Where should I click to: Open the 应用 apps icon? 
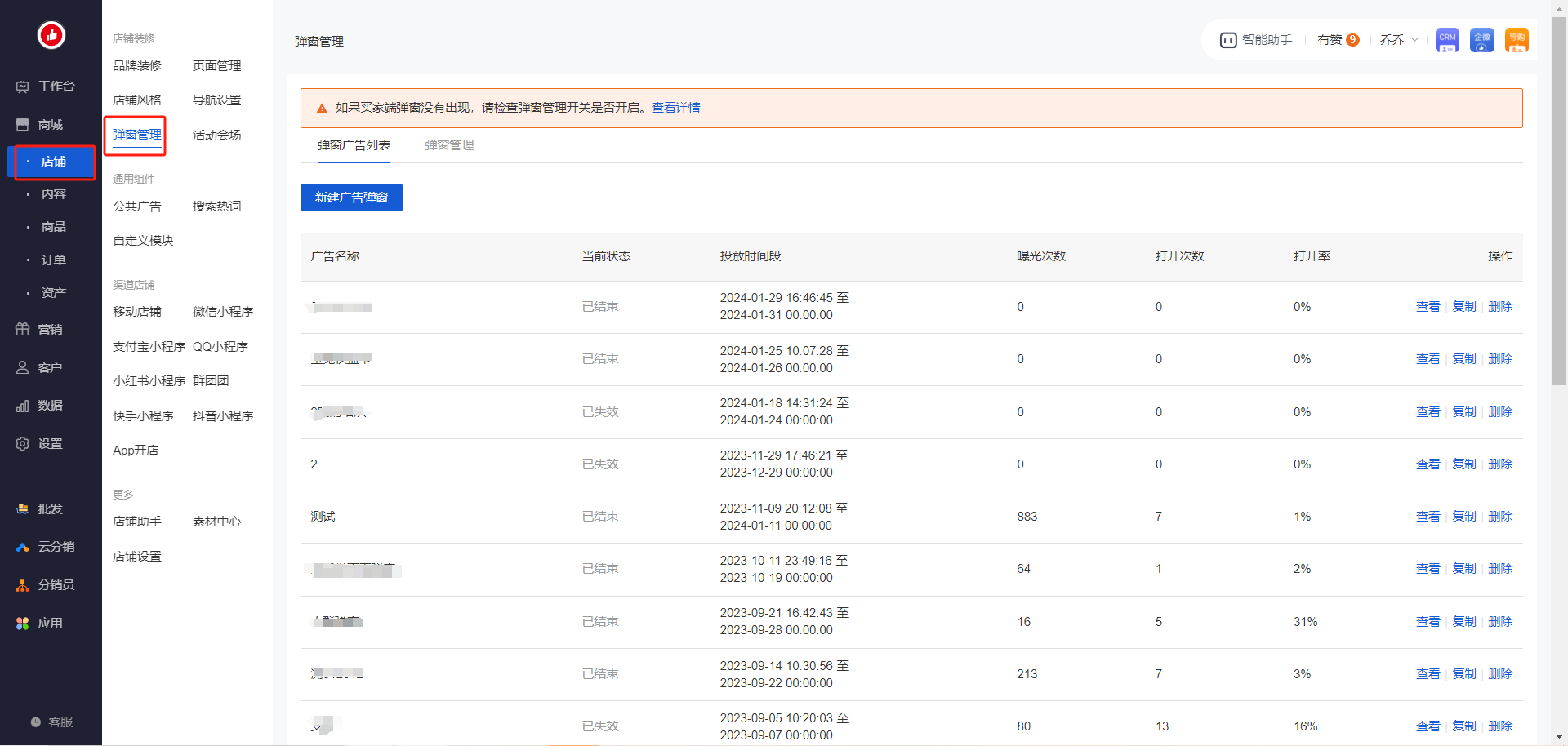tap(23, 624)
